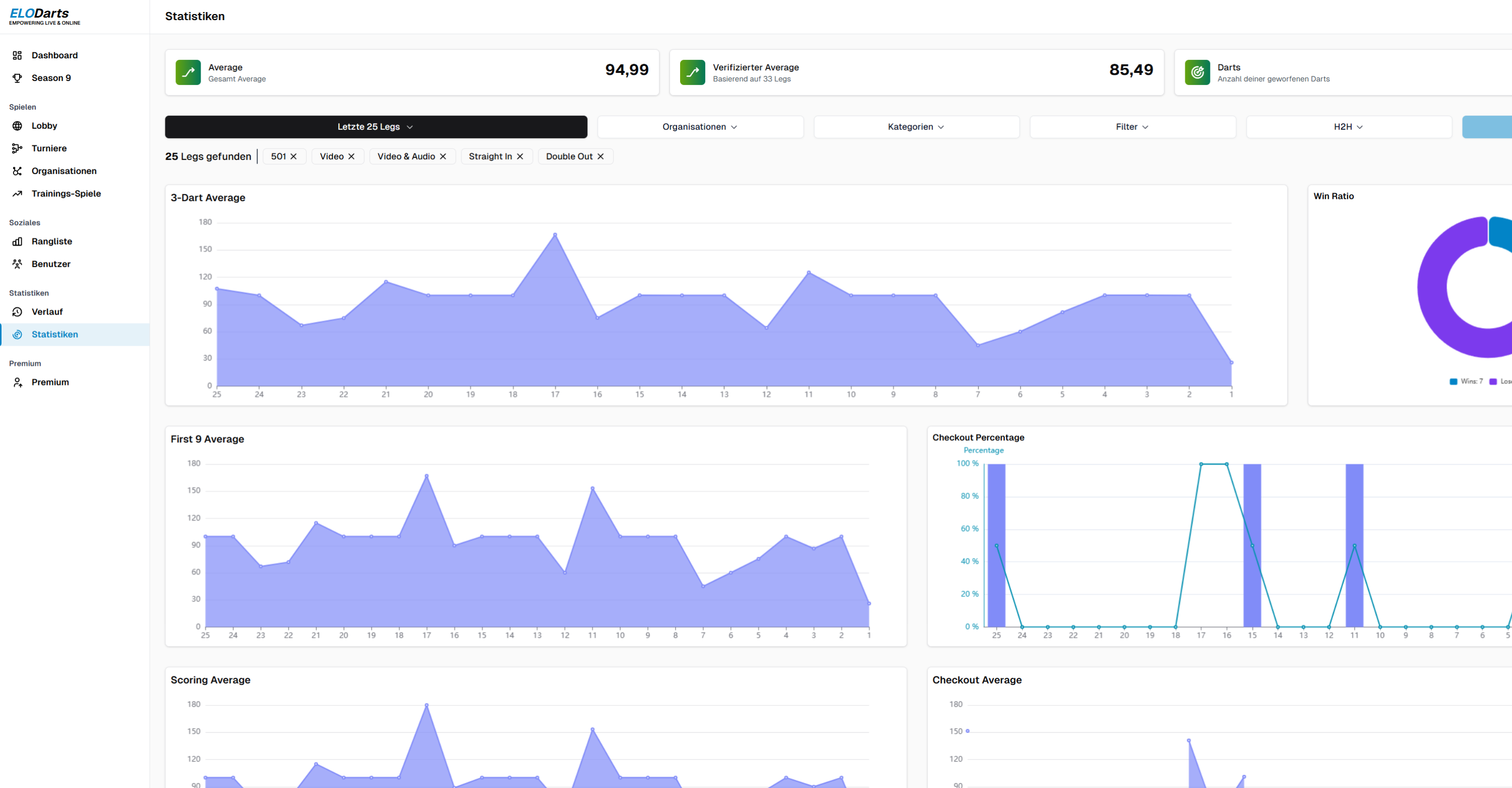Click the green Verifizierter Average icon

click(x=692, y=72)
